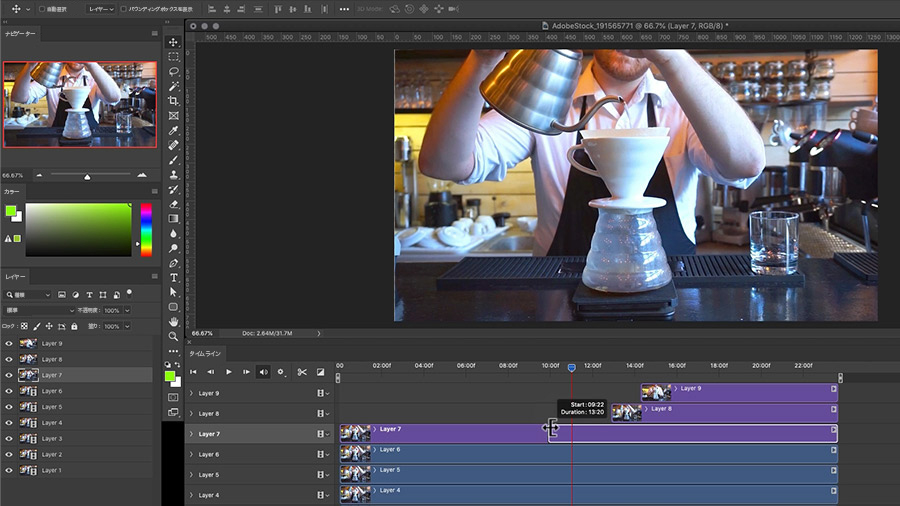Select the Layer 9 clip in the timeline

point(750,392)
